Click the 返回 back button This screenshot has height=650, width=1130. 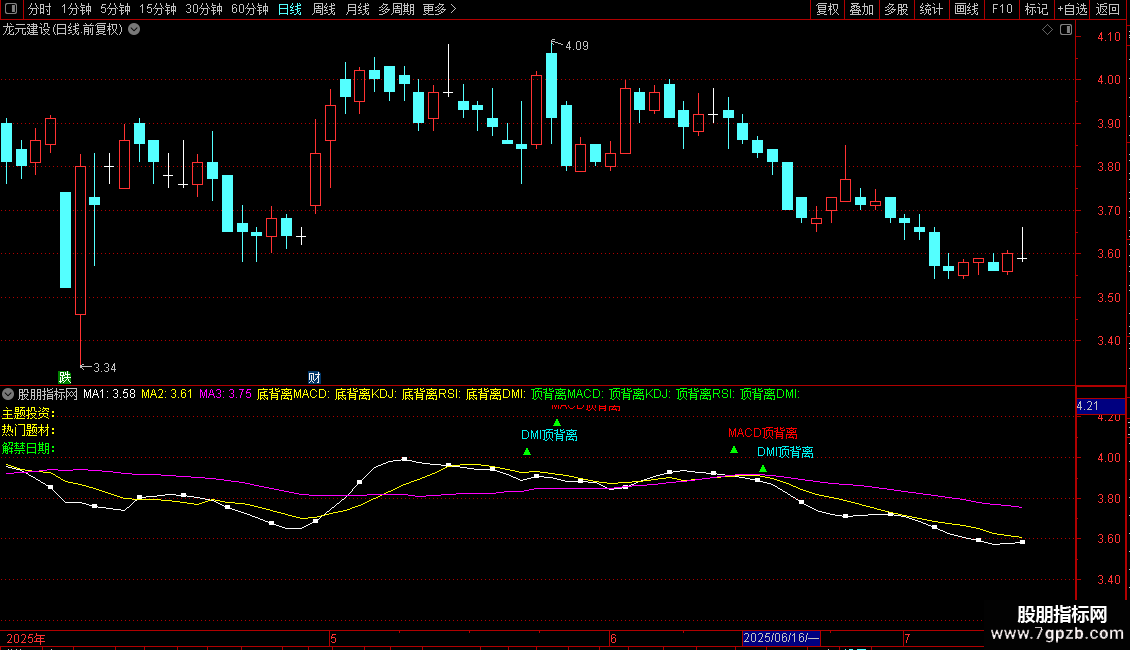pyautogui.click(x=1108, y=9)
